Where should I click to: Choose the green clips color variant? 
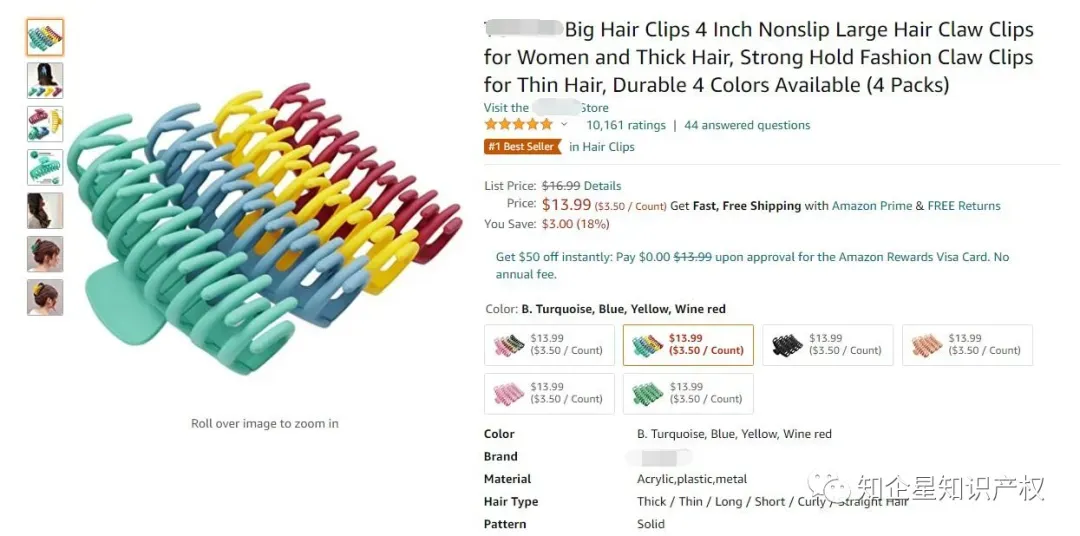point(688,393)
